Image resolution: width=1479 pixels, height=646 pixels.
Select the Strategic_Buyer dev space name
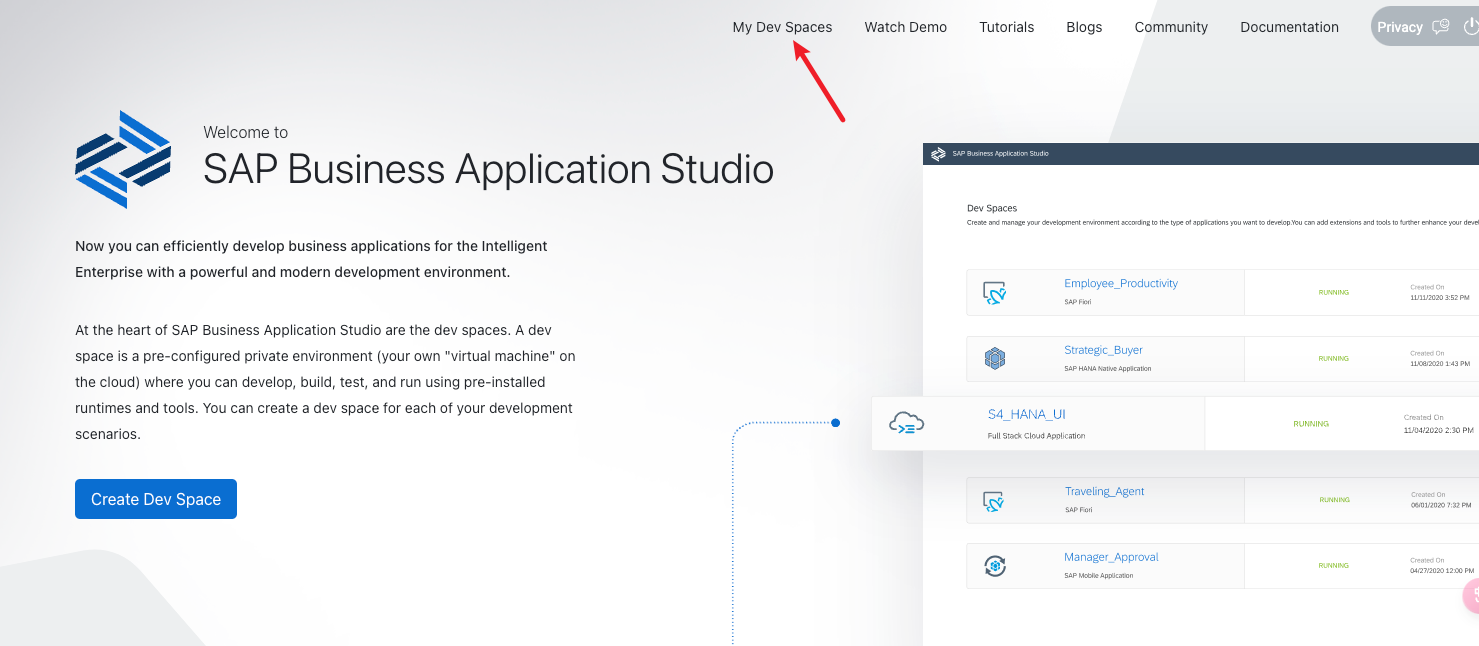(x=1103, y=350)
